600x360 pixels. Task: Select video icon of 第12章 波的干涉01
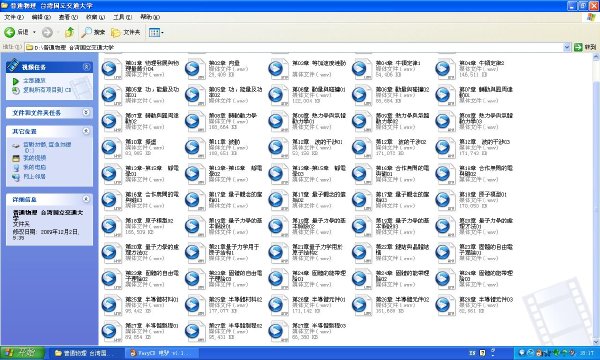[x=278, y=148]
